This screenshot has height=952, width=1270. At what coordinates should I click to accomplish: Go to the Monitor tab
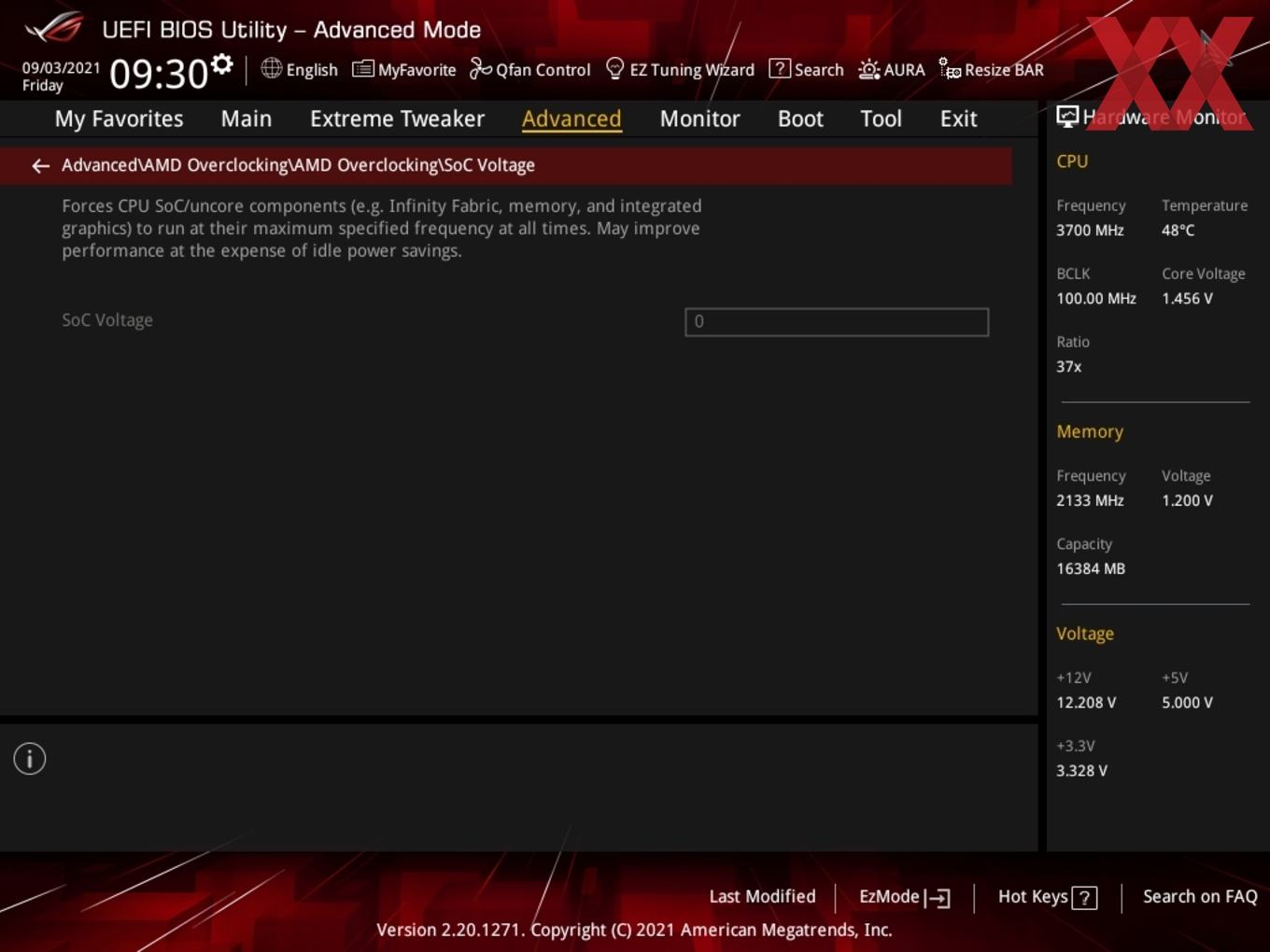pyautogui.click(x=699, y=119)
